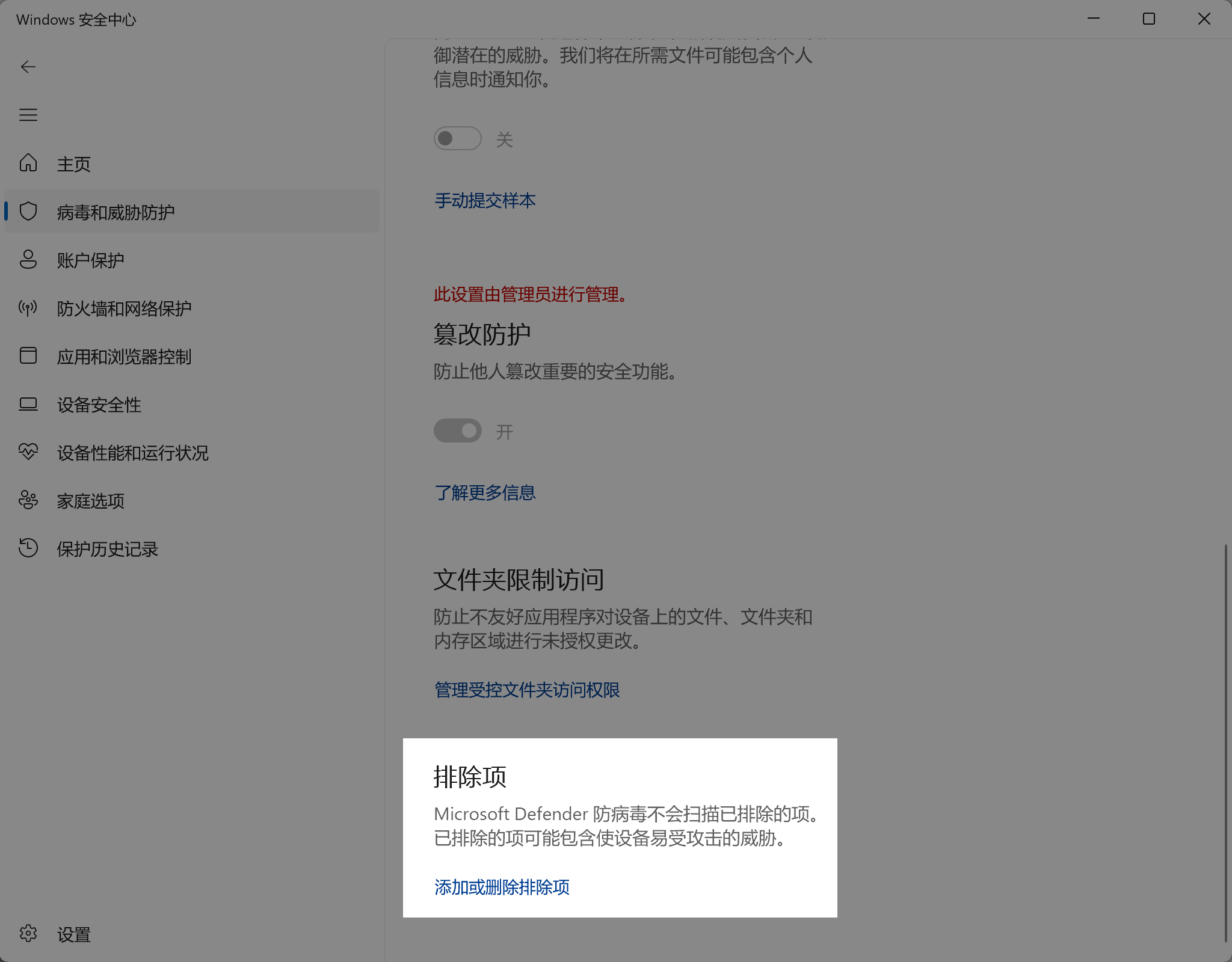Open 手动提交样本 link
Viewport: 1232px width, 962px height.
(x=485, y=201)
